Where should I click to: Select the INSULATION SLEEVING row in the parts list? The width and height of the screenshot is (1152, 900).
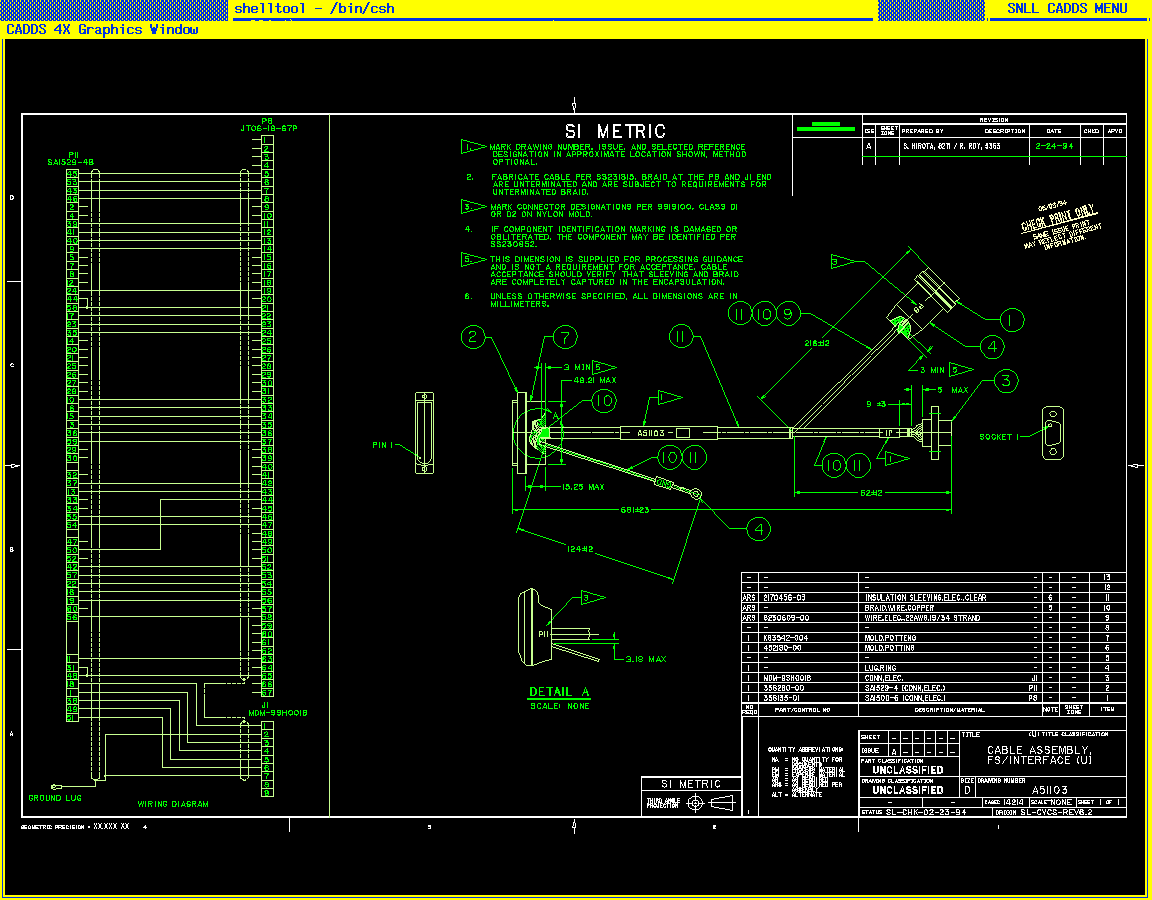pyautogui.click(x=925, y=597)
